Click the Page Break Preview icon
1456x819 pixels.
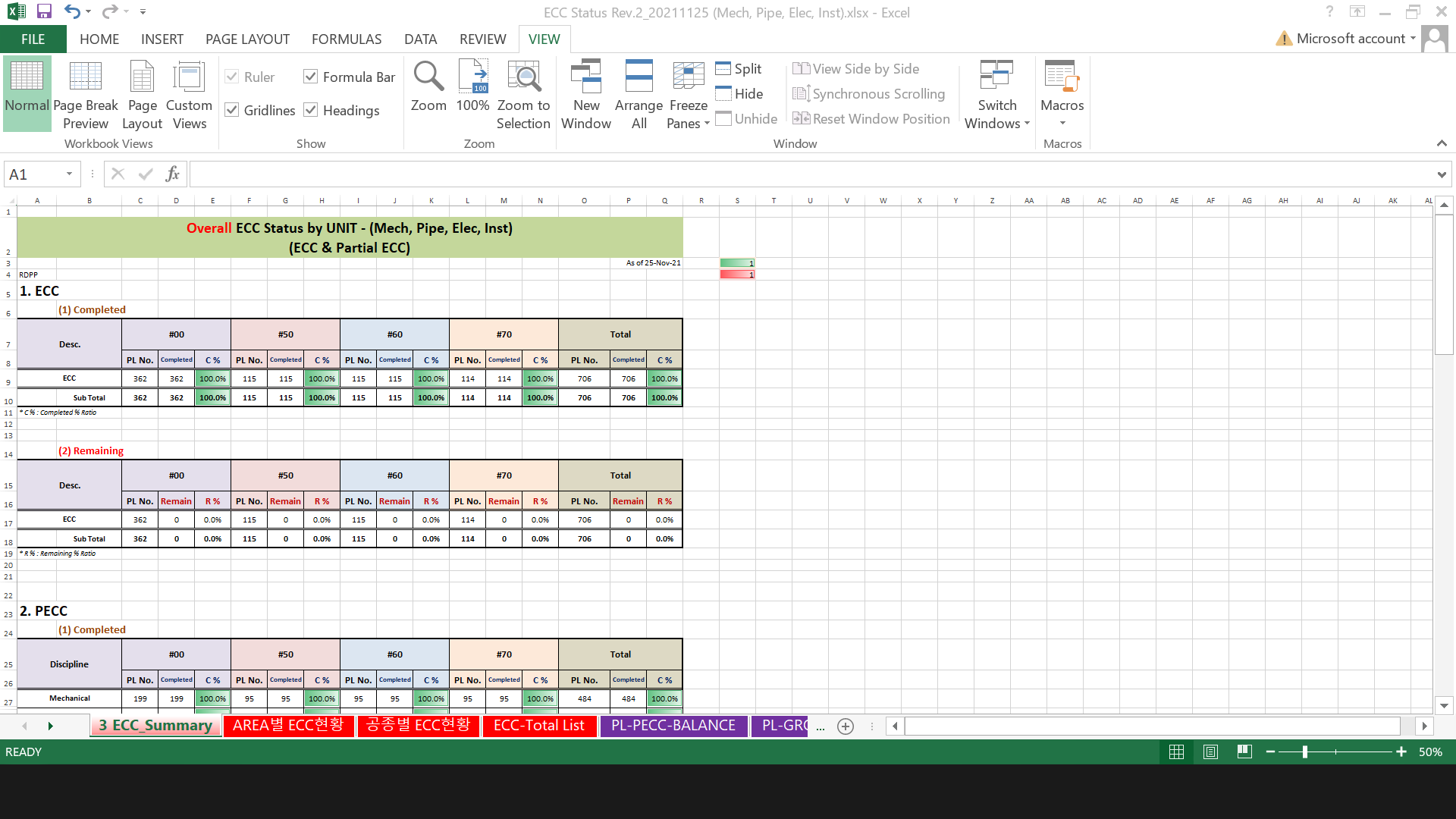click(x=85, y=77)
